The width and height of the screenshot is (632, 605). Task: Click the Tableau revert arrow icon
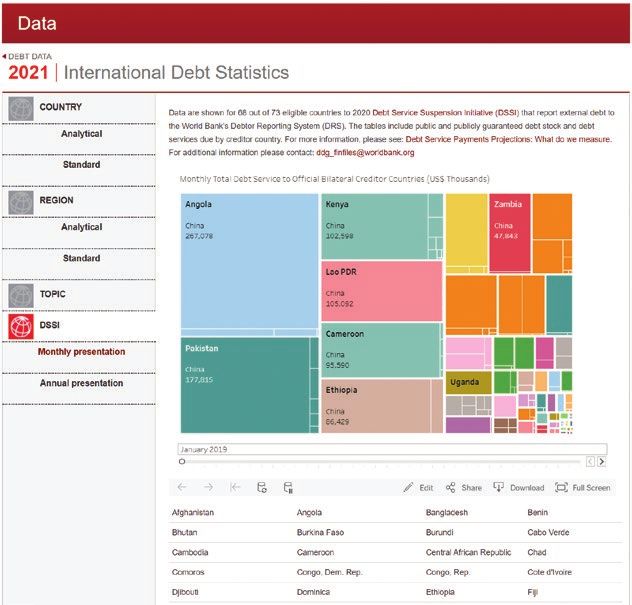point(235,487)
